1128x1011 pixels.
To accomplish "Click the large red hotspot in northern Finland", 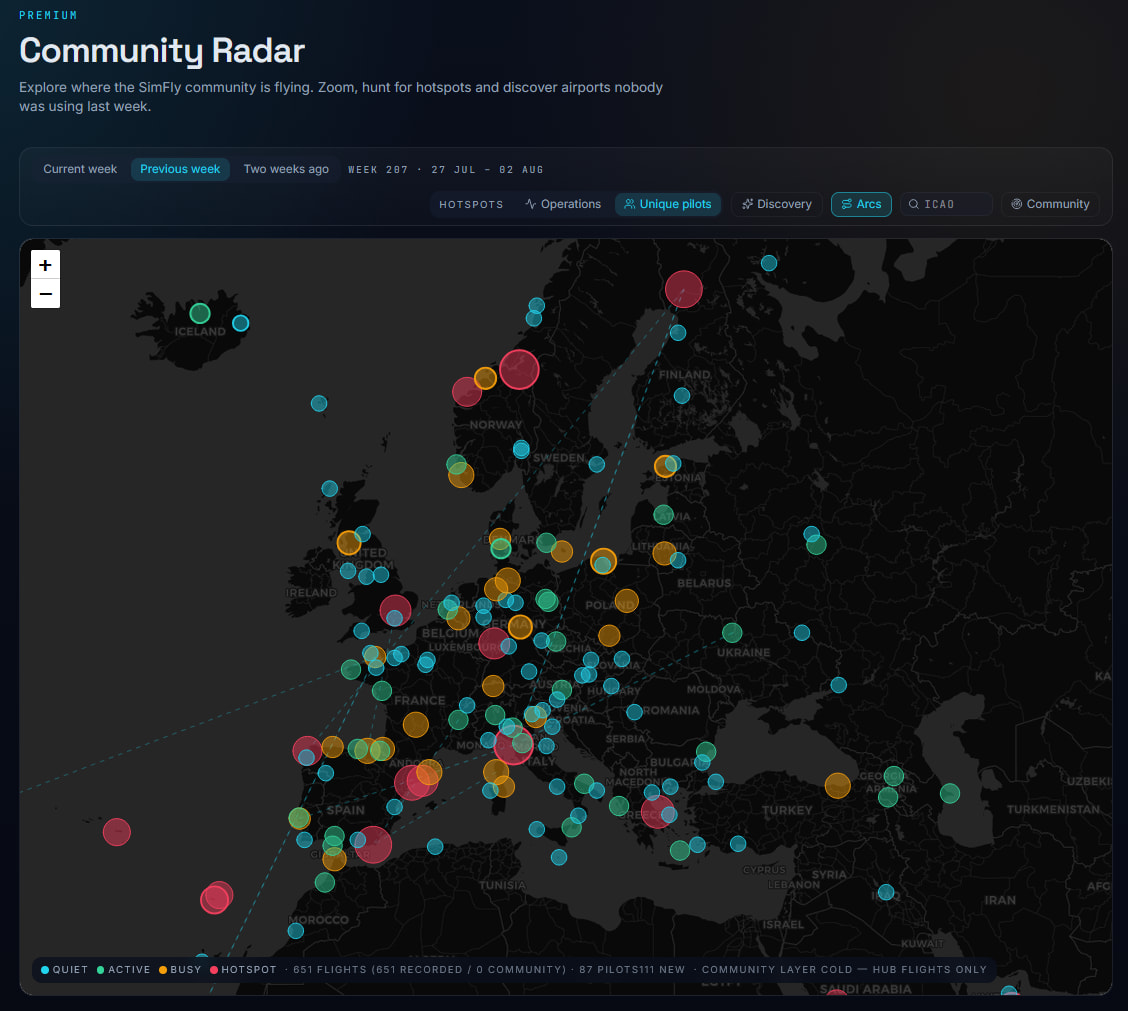I will click(683, 289).
